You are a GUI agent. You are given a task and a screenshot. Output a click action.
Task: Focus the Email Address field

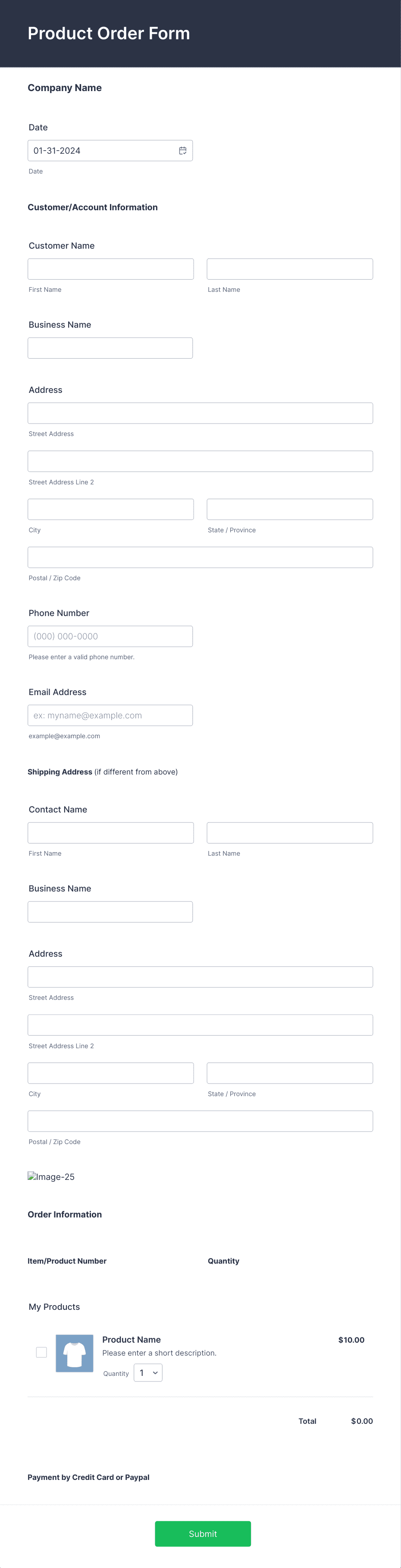[110, 715]
